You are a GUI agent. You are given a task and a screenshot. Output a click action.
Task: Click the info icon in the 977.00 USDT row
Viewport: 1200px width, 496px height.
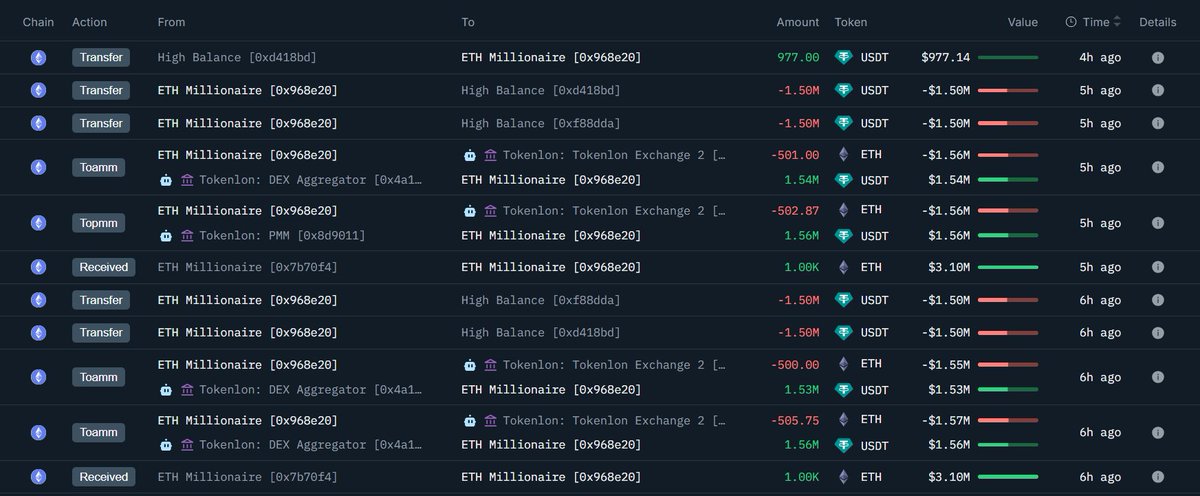tap(1157, 58)
